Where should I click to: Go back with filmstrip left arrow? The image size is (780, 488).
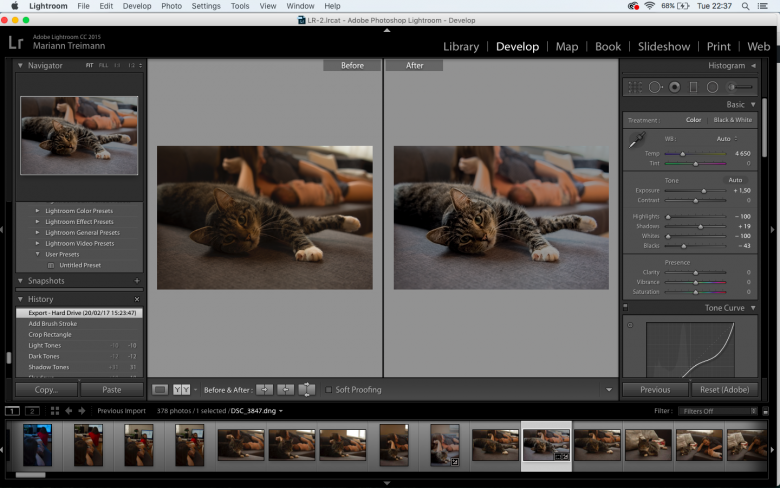pyautogui.click(x=69, y=411)
